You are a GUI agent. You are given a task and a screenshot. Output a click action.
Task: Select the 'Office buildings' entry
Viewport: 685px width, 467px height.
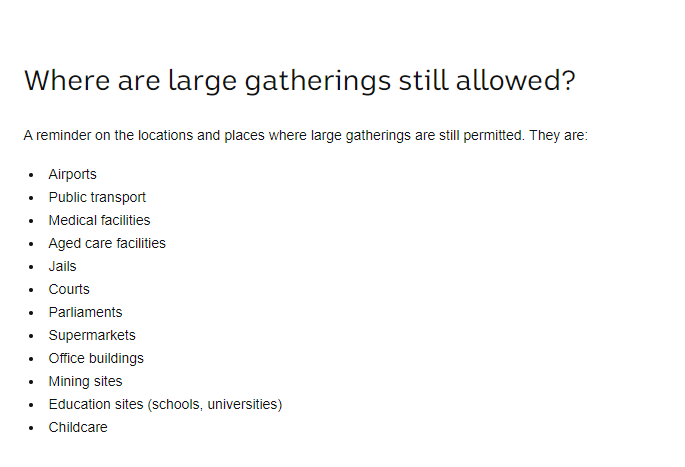tap(96, 358)
